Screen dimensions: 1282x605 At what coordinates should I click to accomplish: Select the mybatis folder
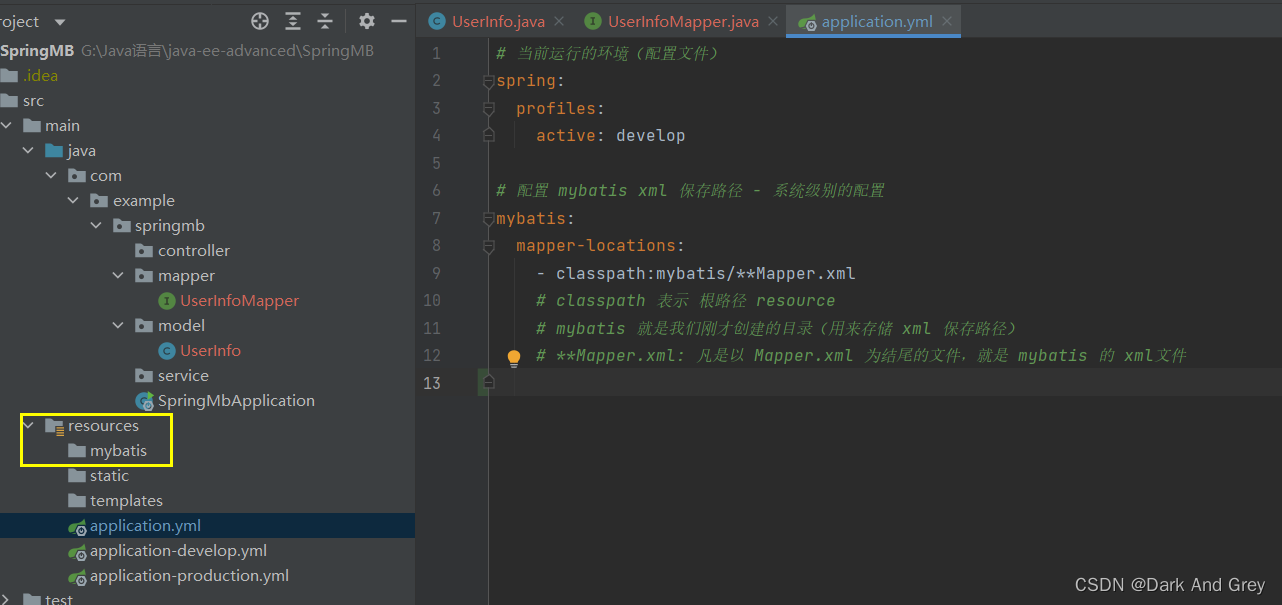118,450
